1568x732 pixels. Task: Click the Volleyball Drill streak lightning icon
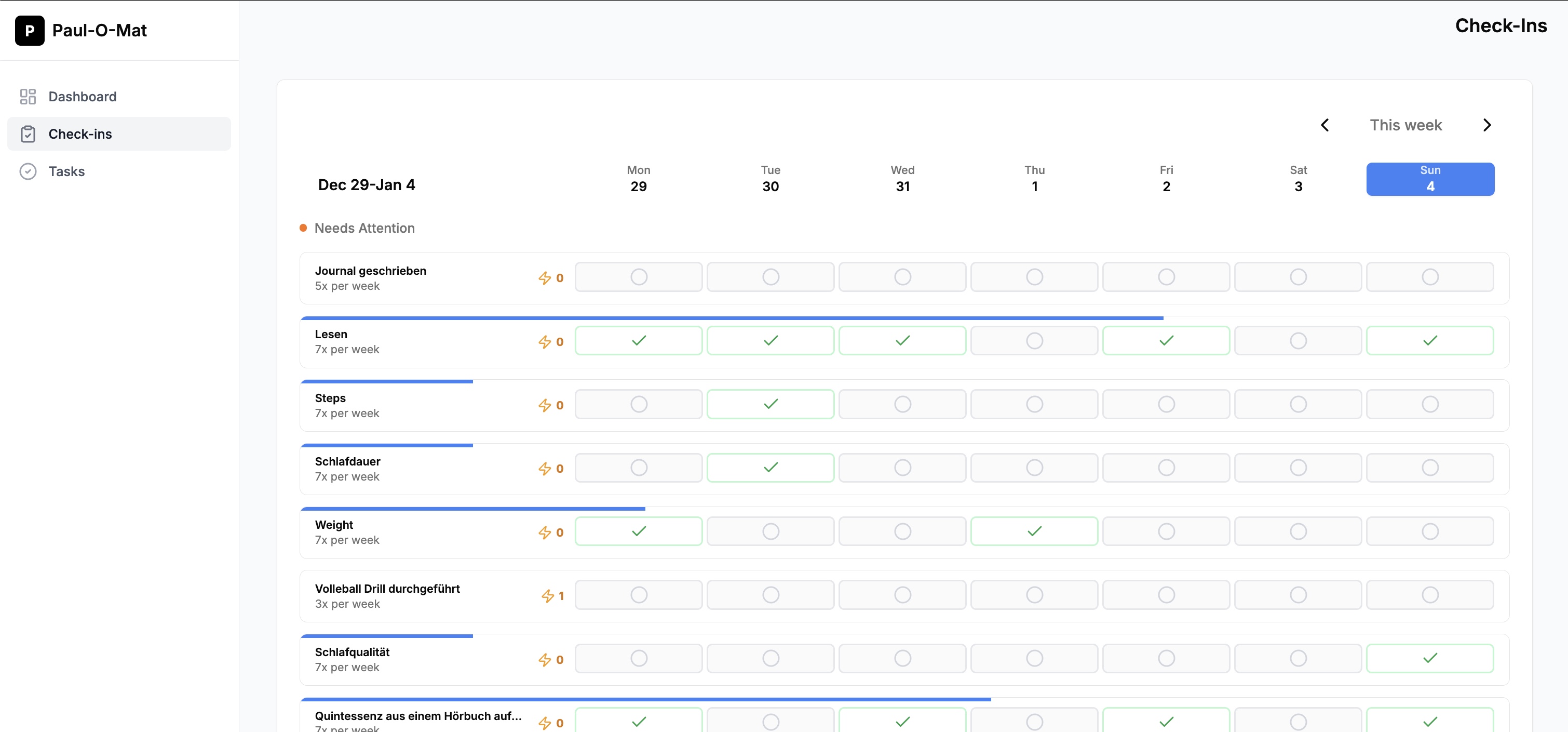547,595
